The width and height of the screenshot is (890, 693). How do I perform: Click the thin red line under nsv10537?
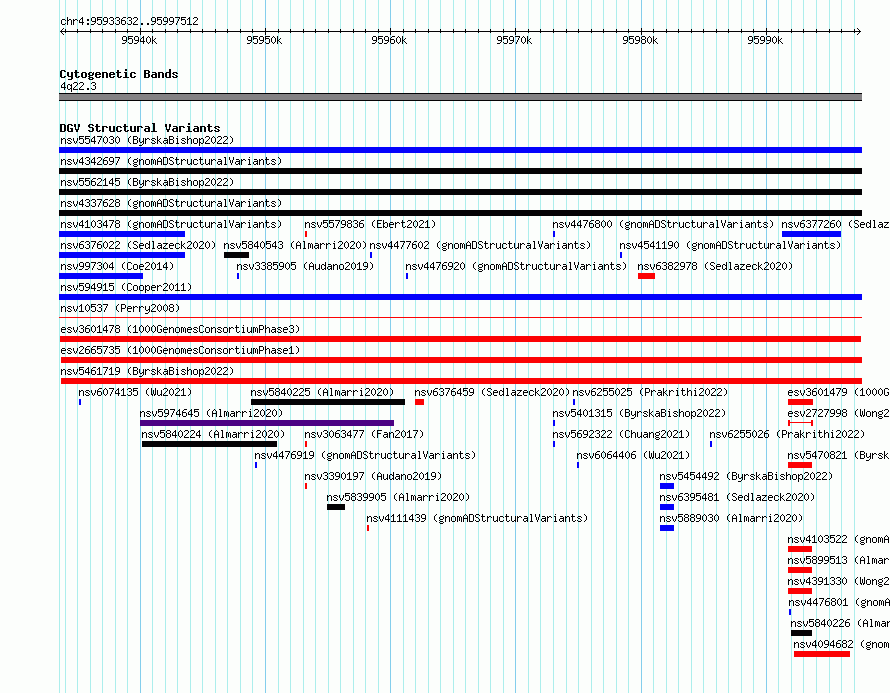click(460, 318)
